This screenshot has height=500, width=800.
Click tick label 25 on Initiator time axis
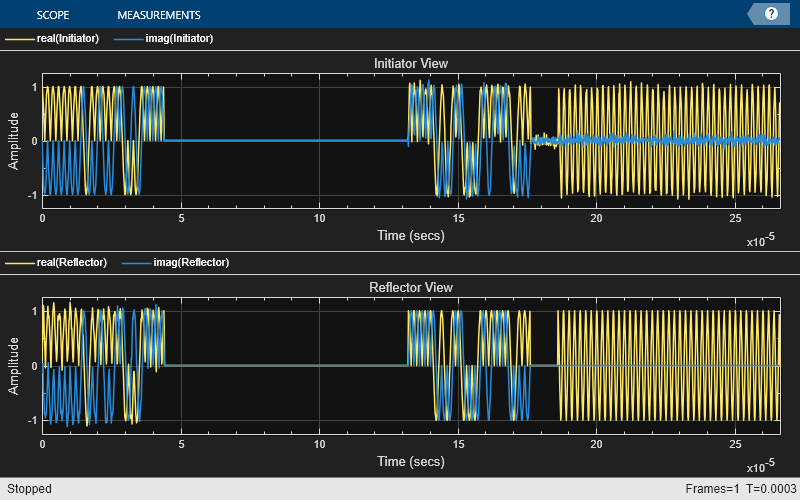tap(735, 218)
